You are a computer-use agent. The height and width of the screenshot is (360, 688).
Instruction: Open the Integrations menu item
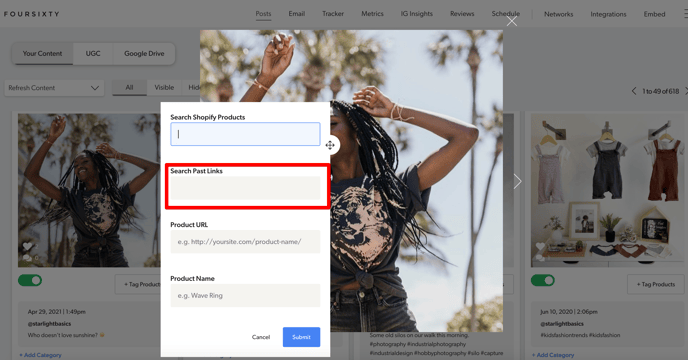(608, 14)
